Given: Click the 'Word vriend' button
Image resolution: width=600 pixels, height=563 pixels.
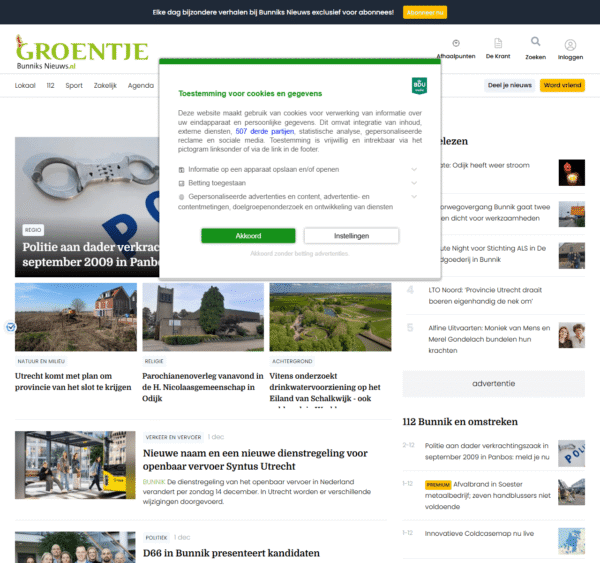Looking at the screenshot, I should tap(561, 86).
